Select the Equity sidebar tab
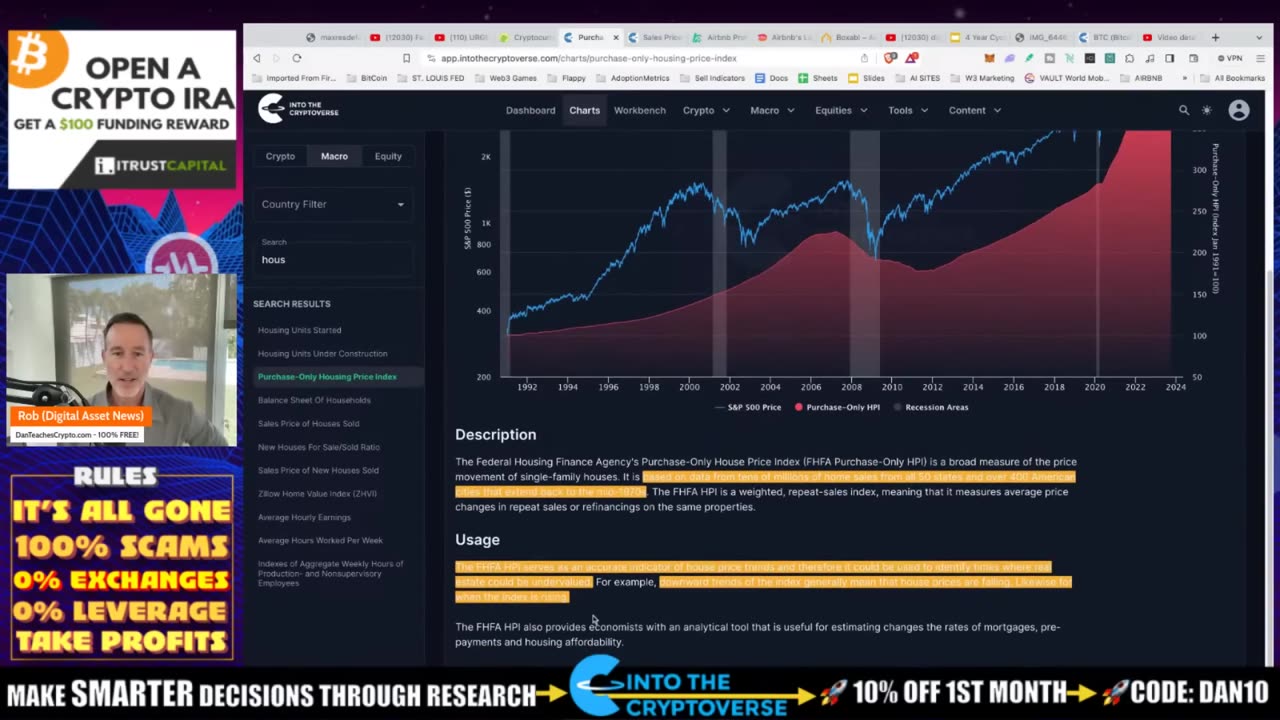The image size is (1280, 720). 388,156
